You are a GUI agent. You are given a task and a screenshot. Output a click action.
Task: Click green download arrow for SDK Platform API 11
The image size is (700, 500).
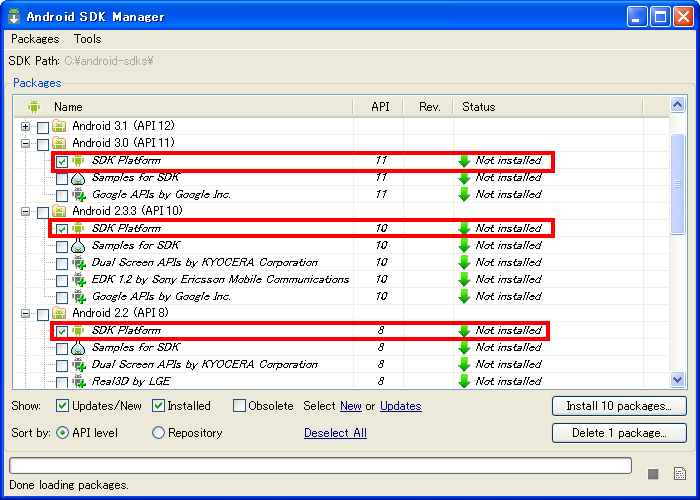coord(464,161)
